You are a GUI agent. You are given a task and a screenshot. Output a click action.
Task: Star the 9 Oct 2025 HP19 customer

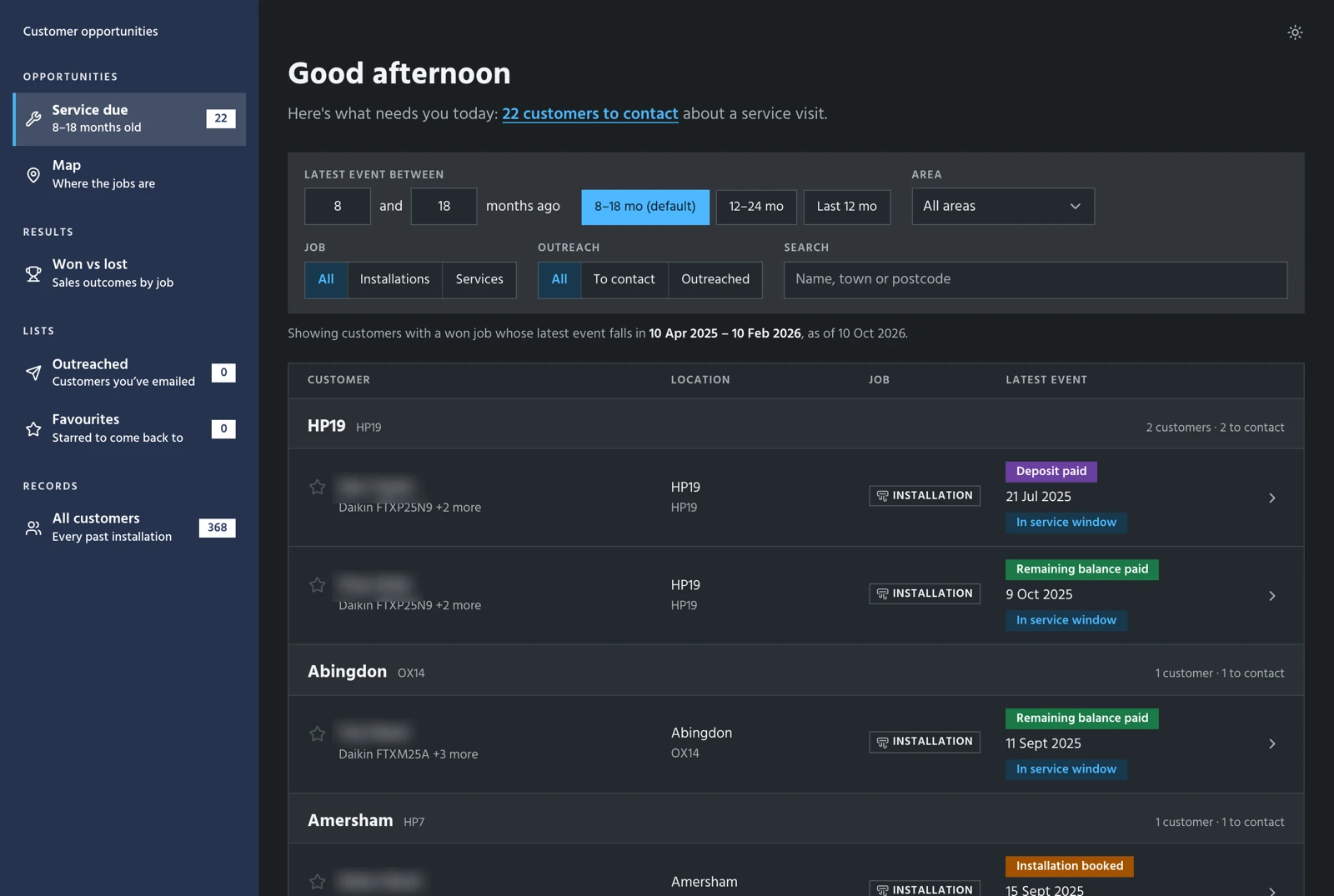coord(317,585)
